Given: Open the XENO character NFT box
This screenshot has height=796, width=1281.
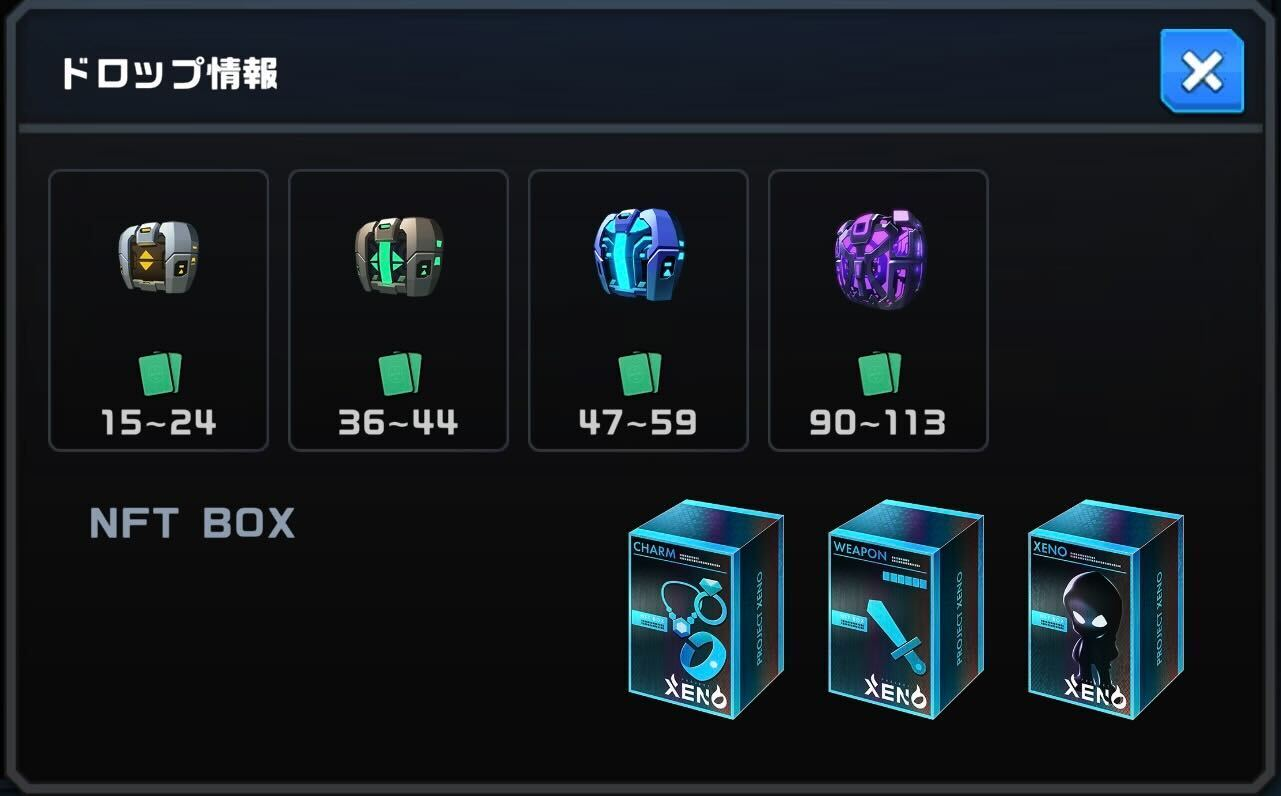Looking at the screenshot, I should (x=1106, y=609).
